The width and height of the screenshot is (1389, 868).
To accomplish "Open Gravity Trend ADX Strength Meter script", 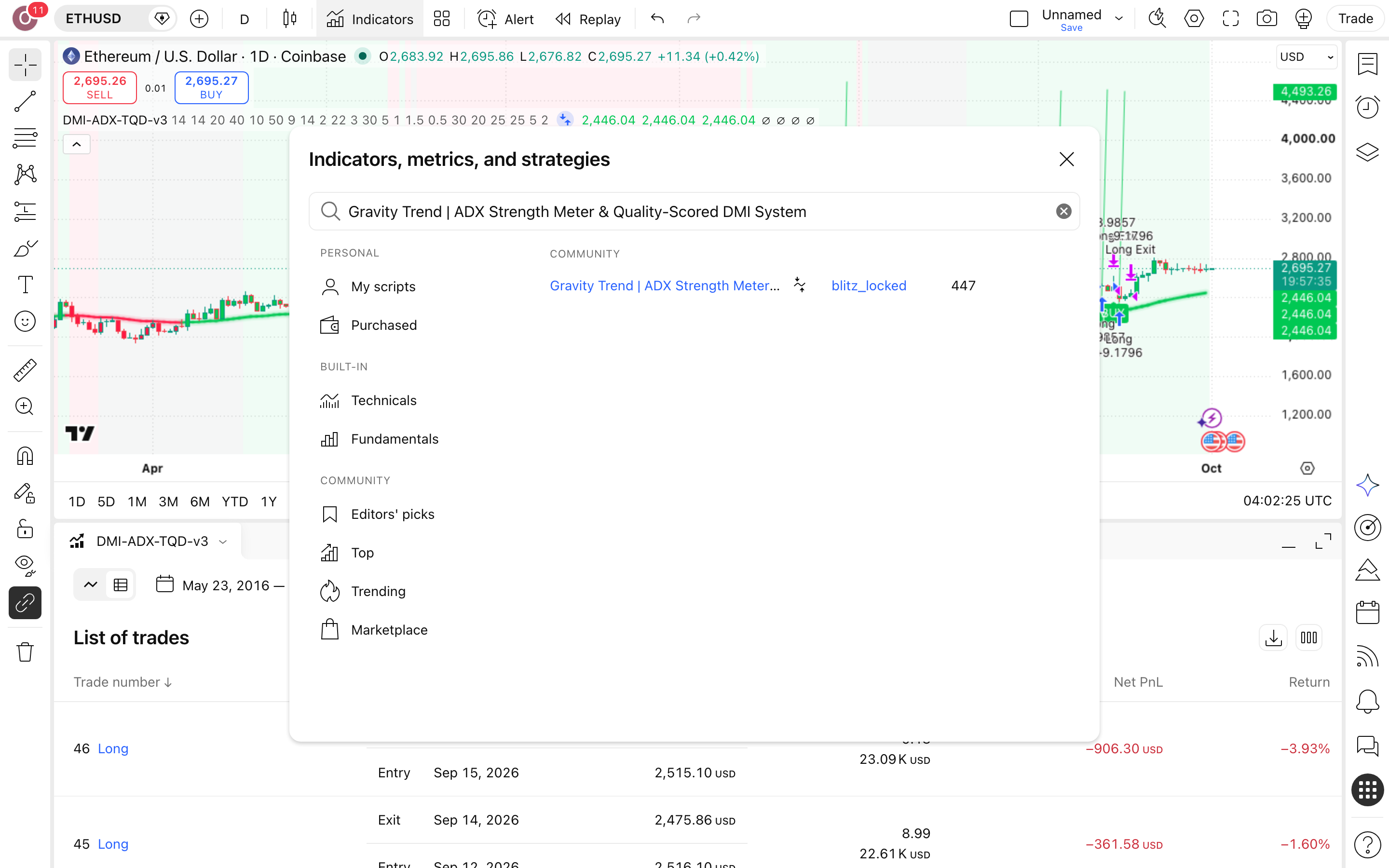I will 665,285.
